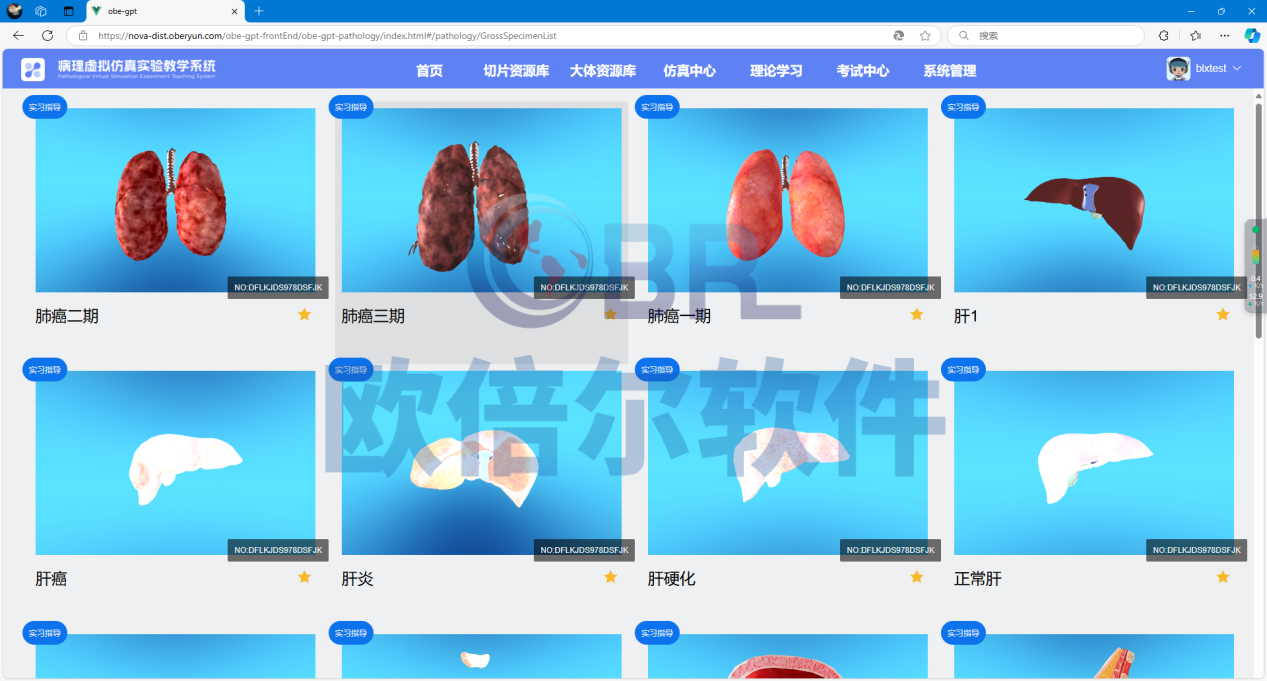This screenshot has width=1267, height=681.
Task: Go back to the previous page
Action: coord(18,35)
